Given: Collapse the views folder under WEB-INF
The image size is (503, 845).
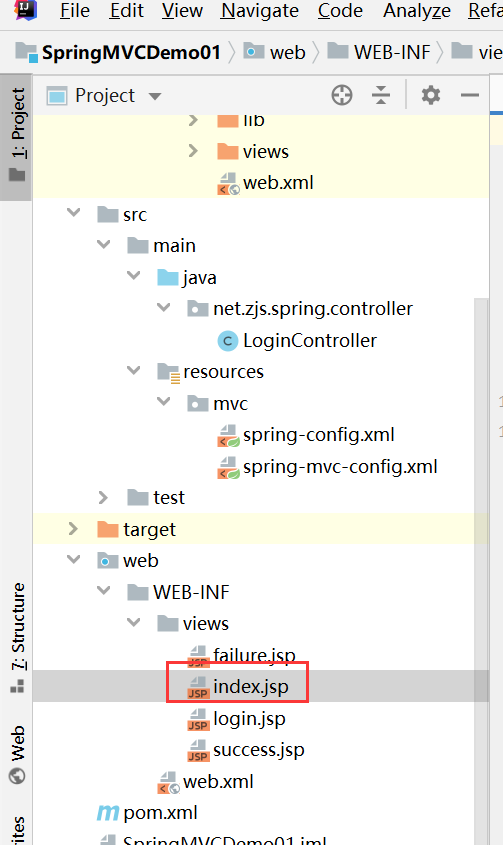Looking at the screenshot, I should (133, 622).
